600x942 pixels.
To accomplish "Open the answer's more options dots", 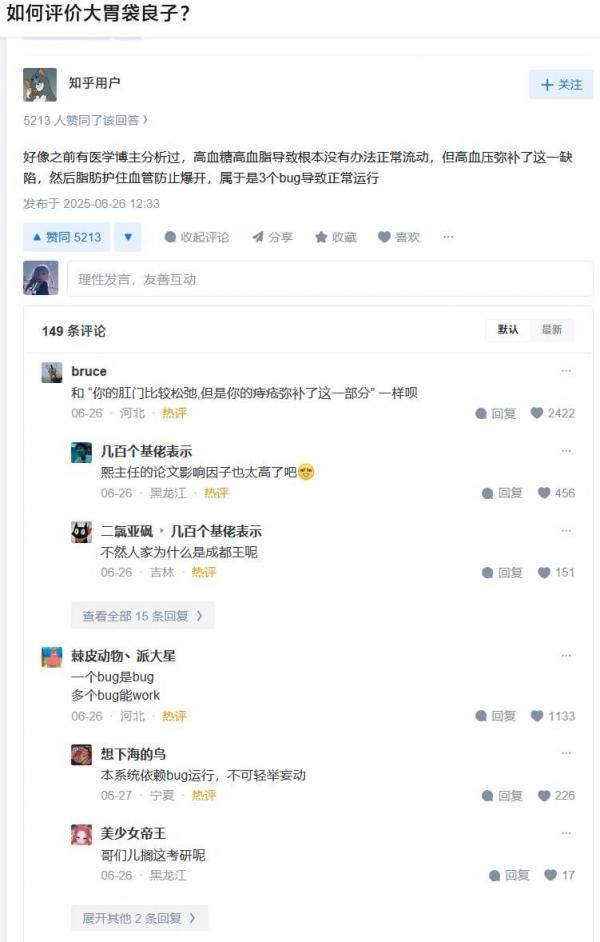I will 448,237.
